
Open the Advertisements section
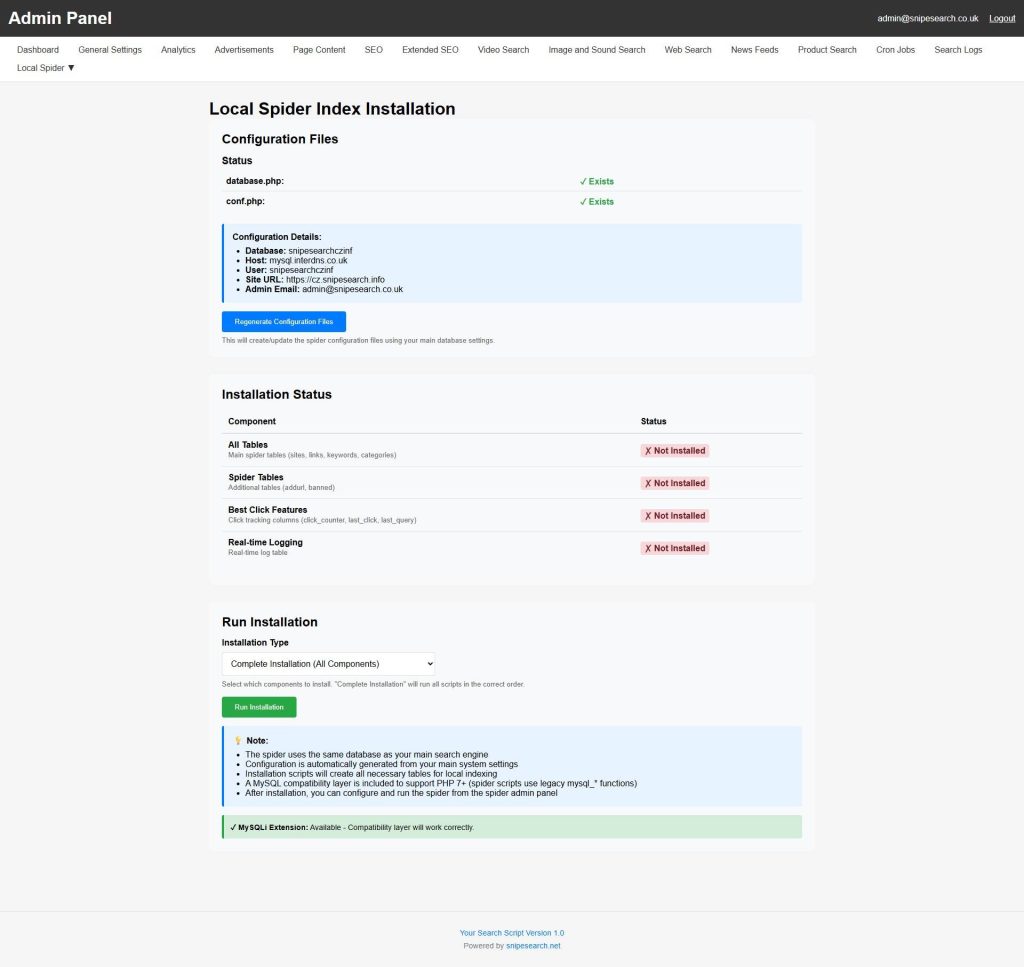pos(244,50)
